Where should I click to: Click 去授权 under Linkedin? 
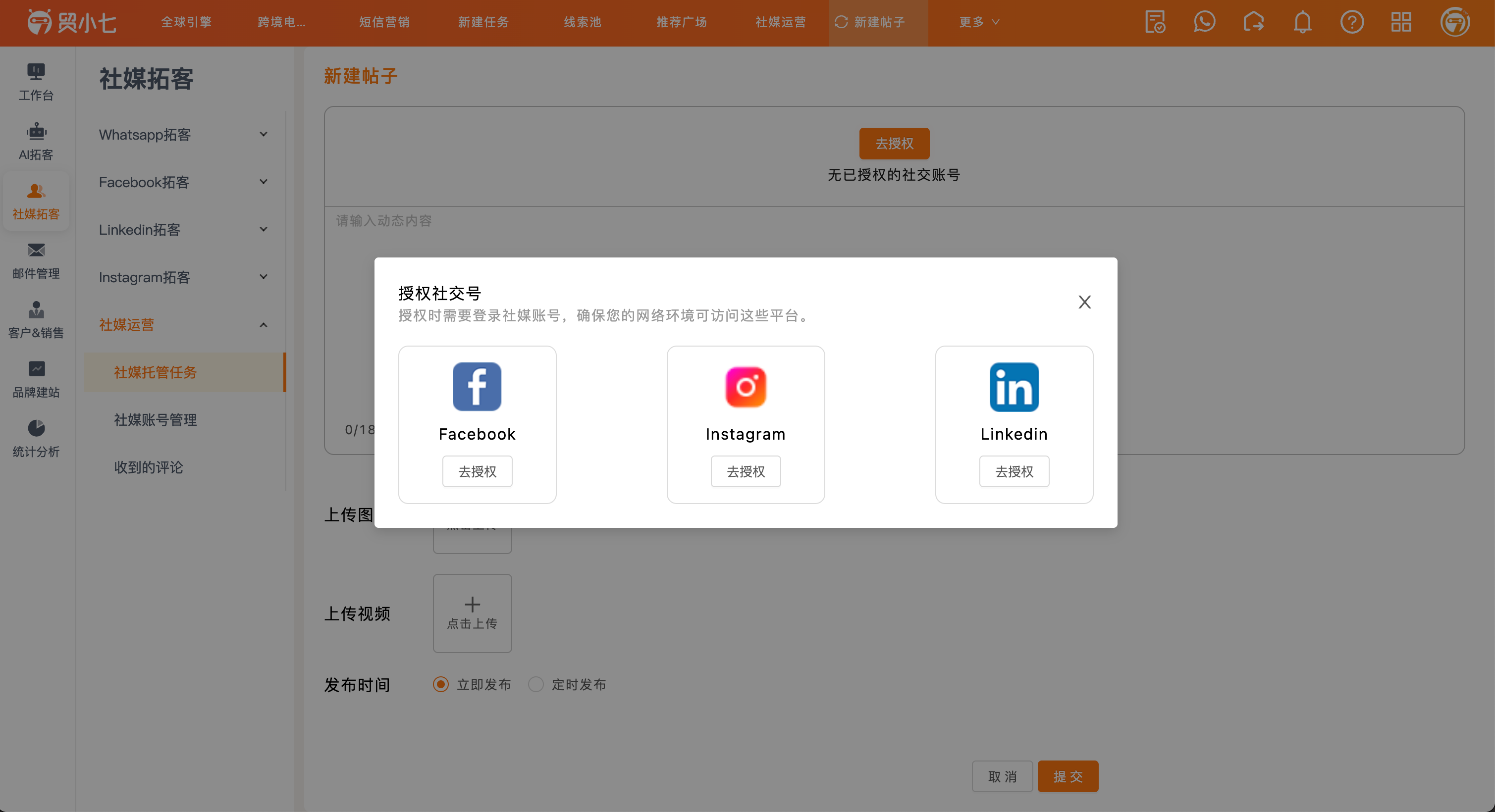tap(1014, 471)
